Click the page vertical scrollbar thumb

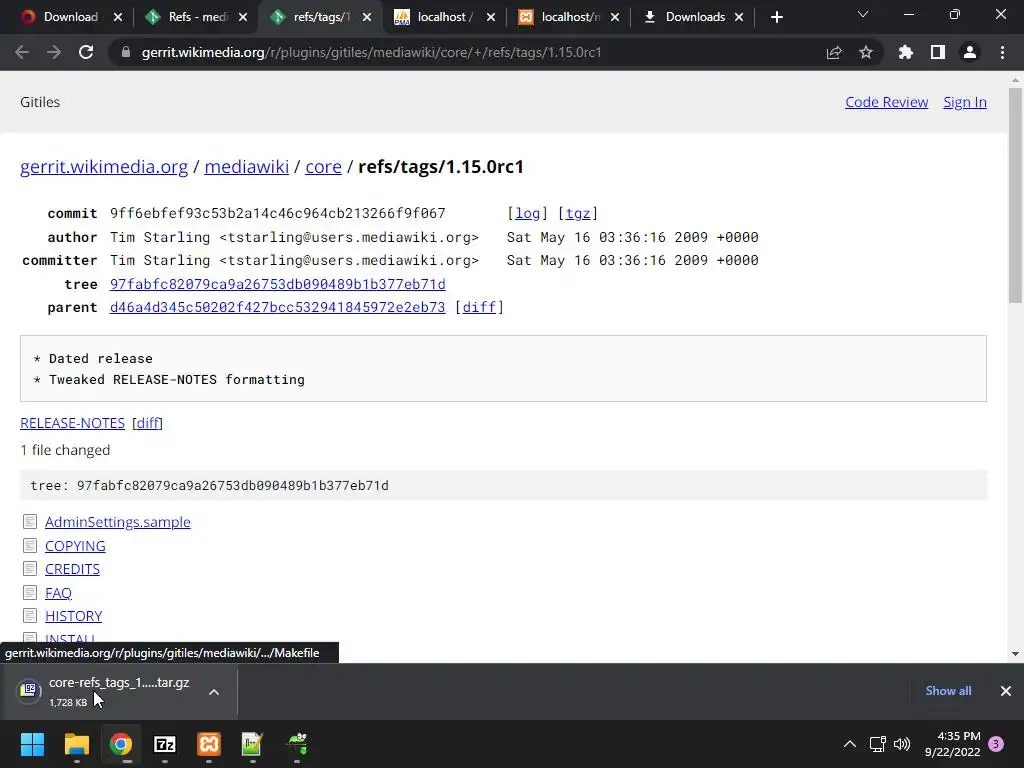1015,196
